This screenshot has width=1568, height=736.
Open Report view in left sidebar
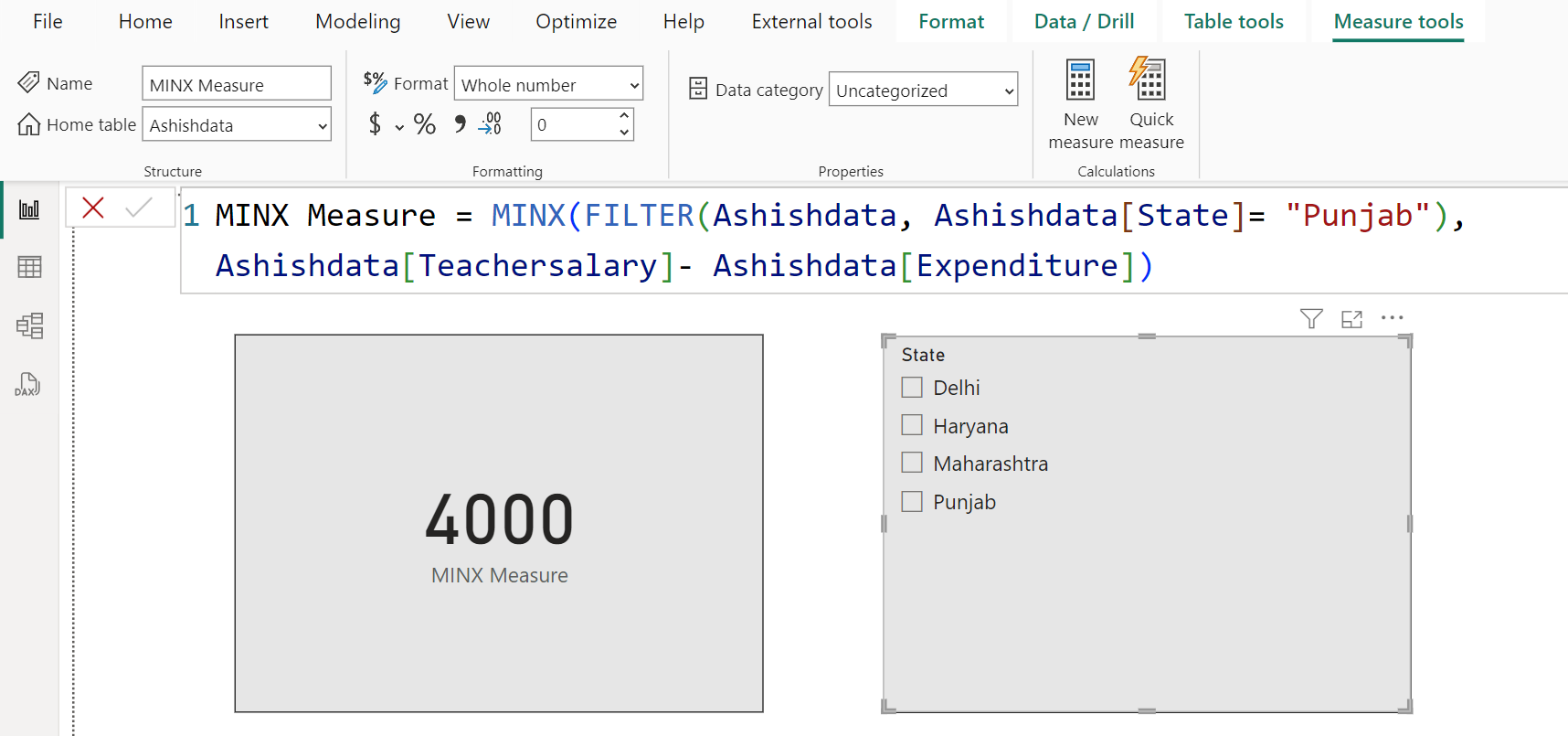(x=29, y=209)
